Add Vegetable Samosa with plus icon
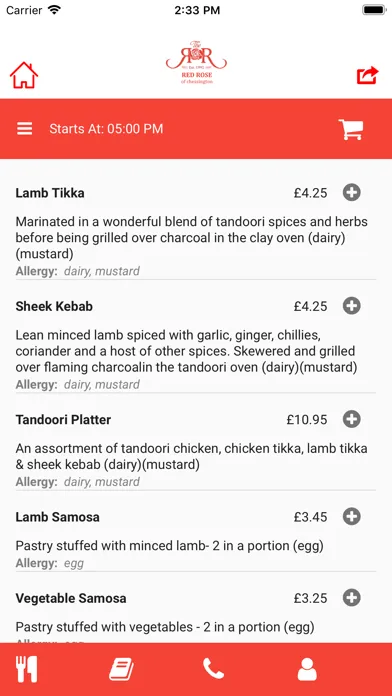 (352, 597)
